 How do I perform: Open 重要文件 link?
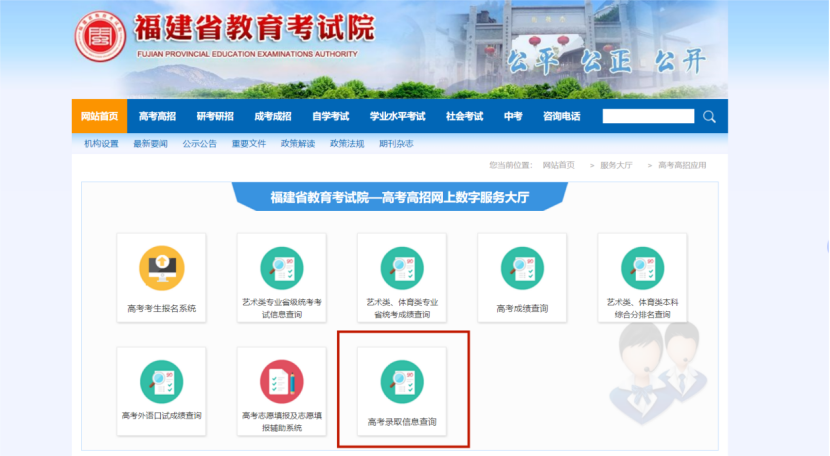(249, 144)
